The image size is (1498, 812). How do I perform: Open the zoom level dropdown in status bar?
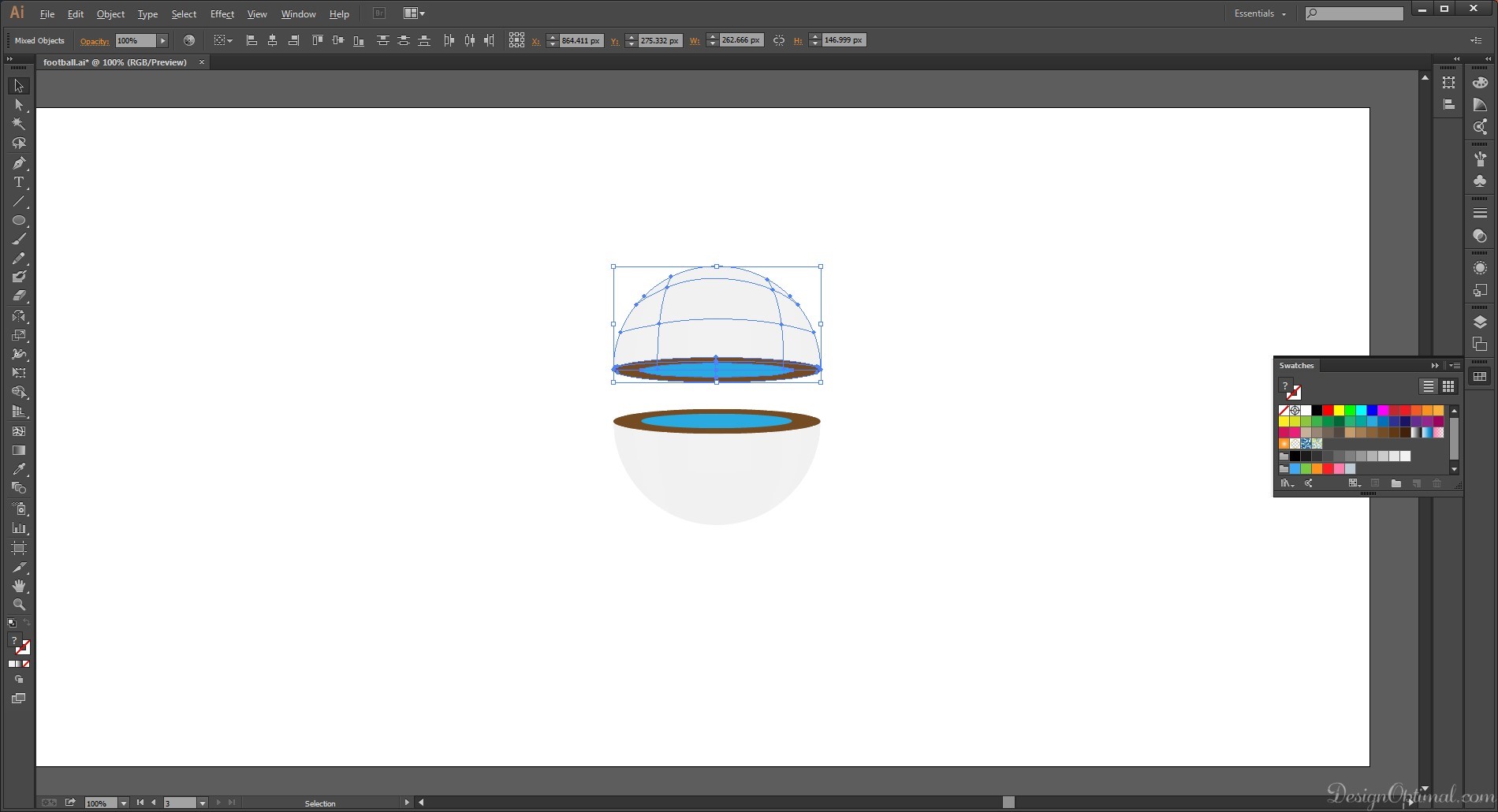[123, 803]
